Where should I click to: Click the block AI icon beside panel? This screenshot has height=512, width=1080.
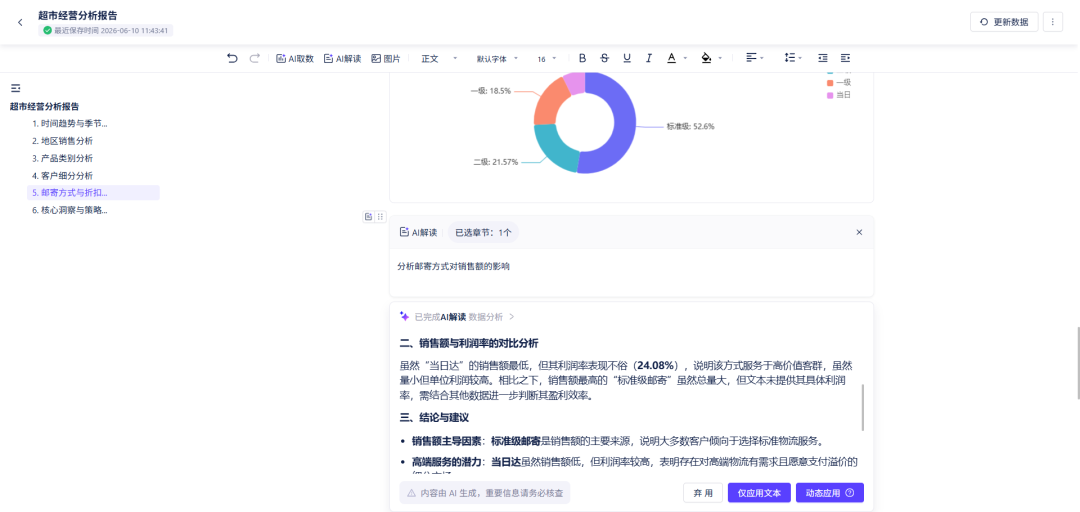pos(368,216)
